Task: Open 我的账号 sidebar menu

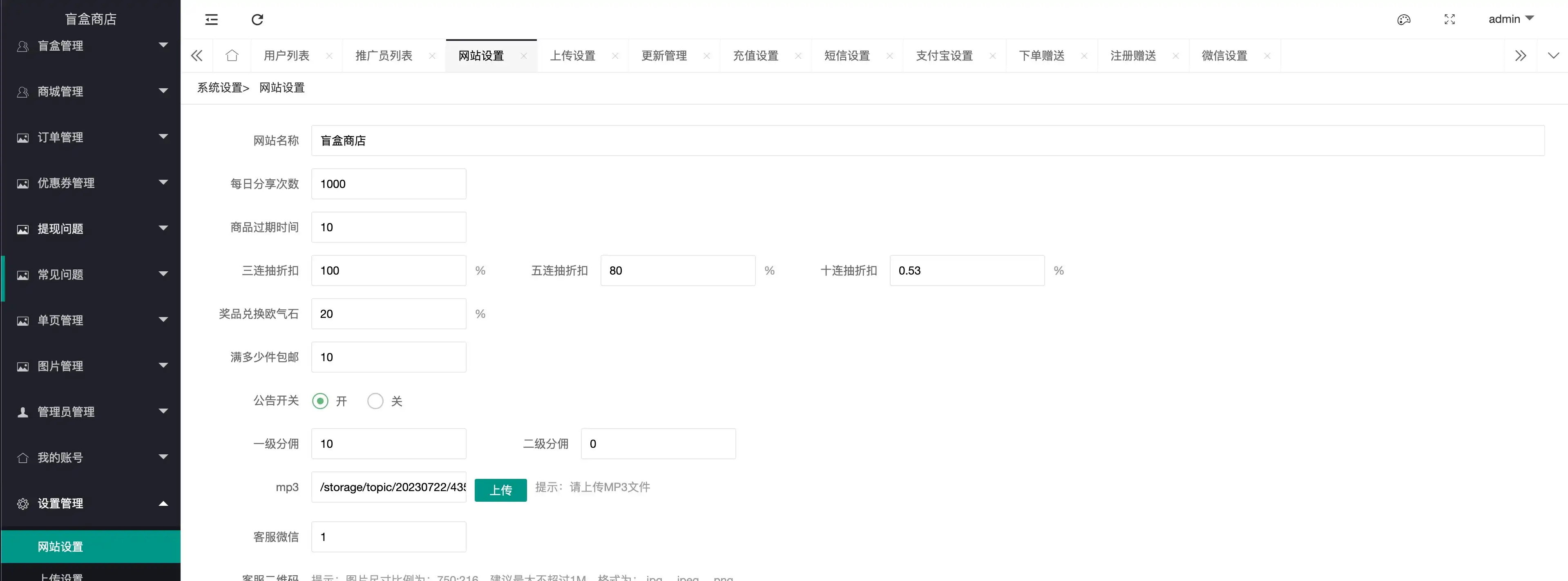Action: click(91, 458)
